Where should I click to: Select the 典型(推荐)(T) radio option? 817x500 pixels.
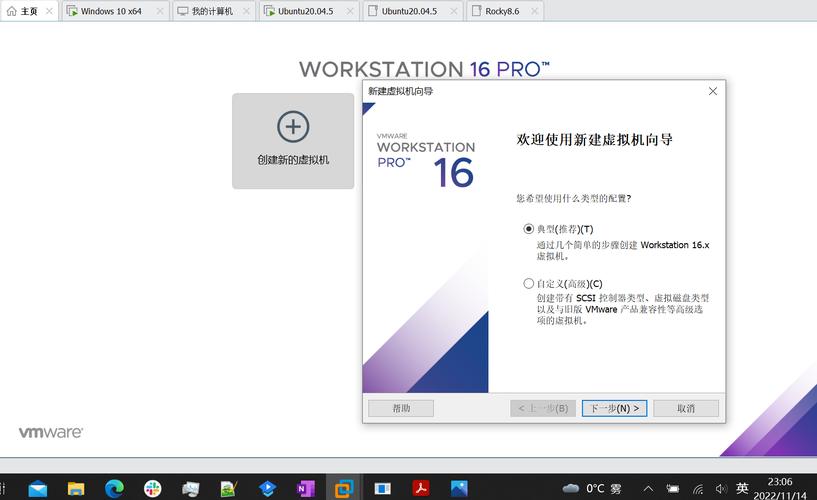coord(528,229)
